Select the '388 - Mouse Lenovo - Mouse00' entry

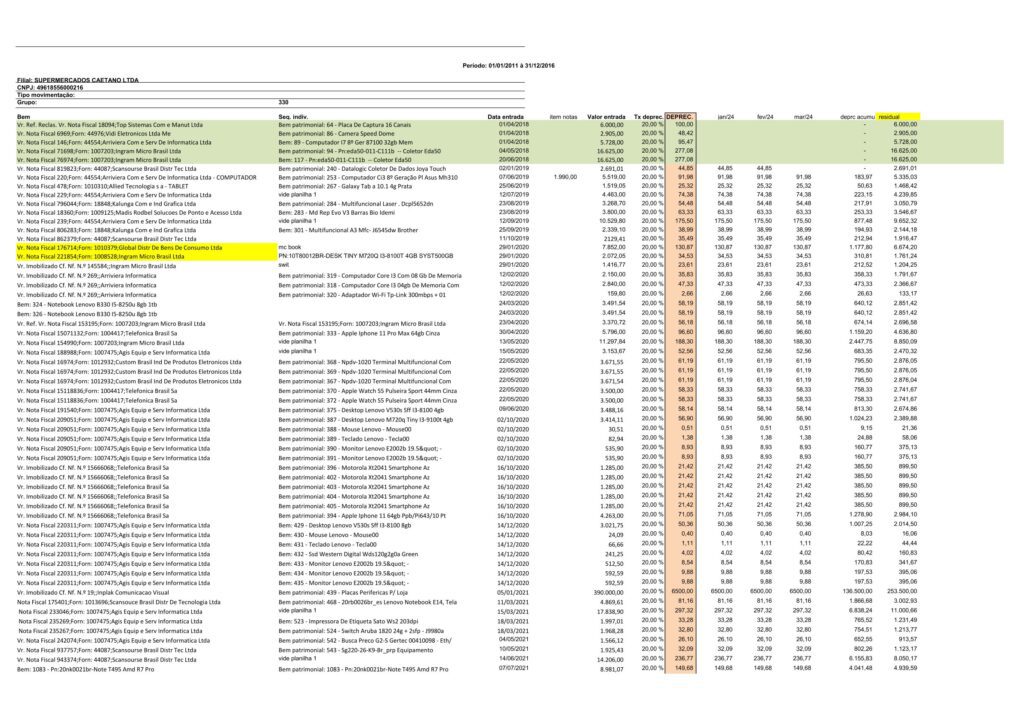345,430
